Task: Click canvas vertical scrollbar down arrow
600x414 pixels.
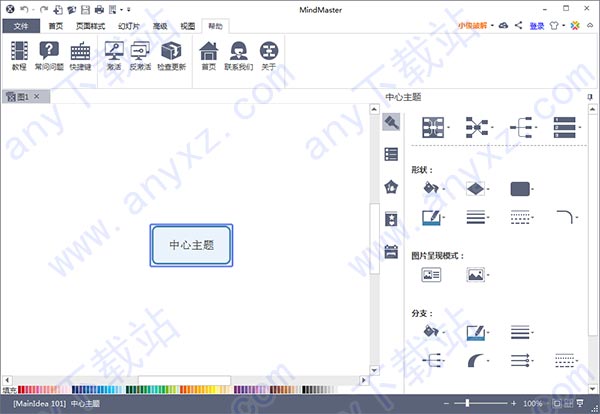Action: 374,370
